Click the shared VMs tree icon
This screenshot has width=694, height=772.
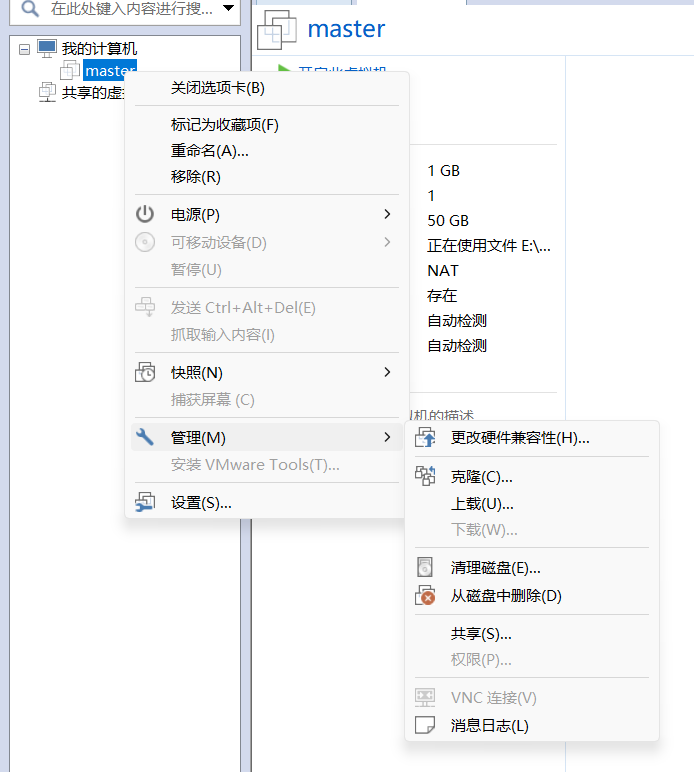[47, 92]
